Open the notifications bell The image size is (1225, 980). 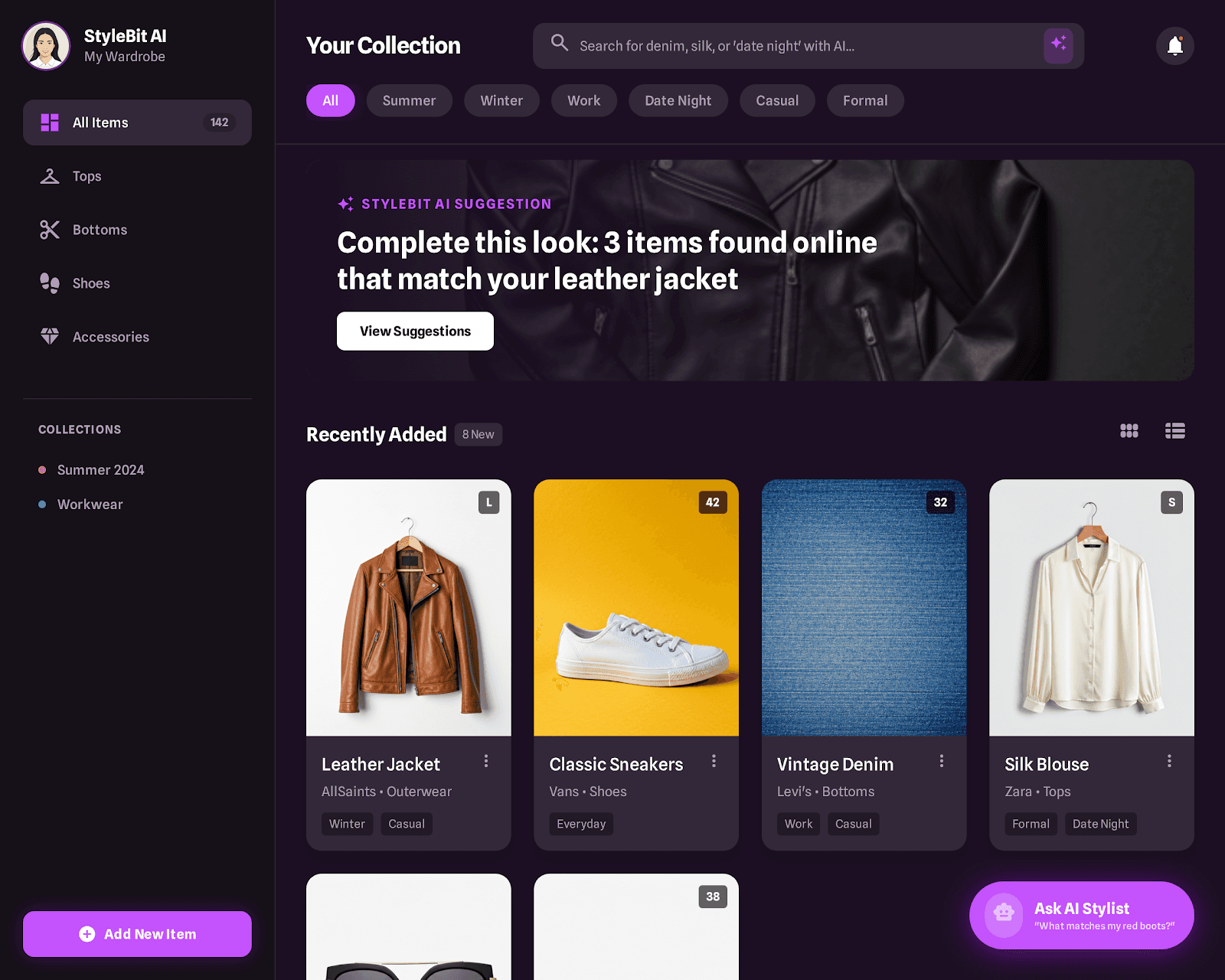[1174, 46]
